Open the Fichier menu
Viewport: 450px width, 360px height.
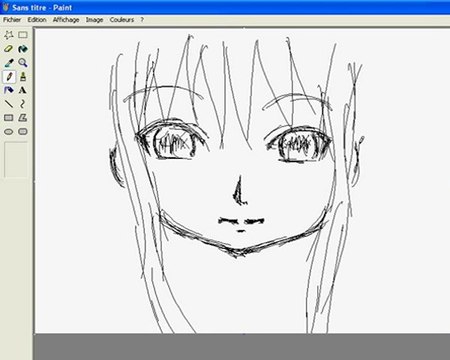pyautogui.click(x=12, y=20)
